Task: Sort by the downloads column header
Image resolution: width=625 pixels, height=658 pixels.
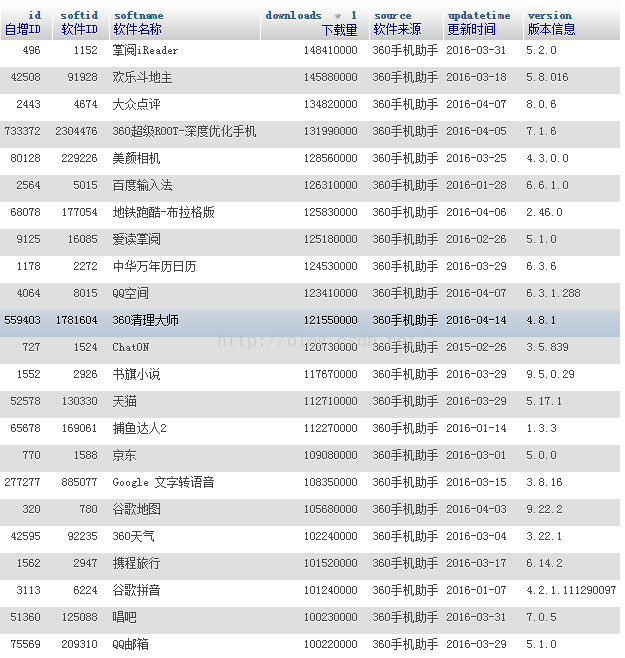Action: [293, 15]
